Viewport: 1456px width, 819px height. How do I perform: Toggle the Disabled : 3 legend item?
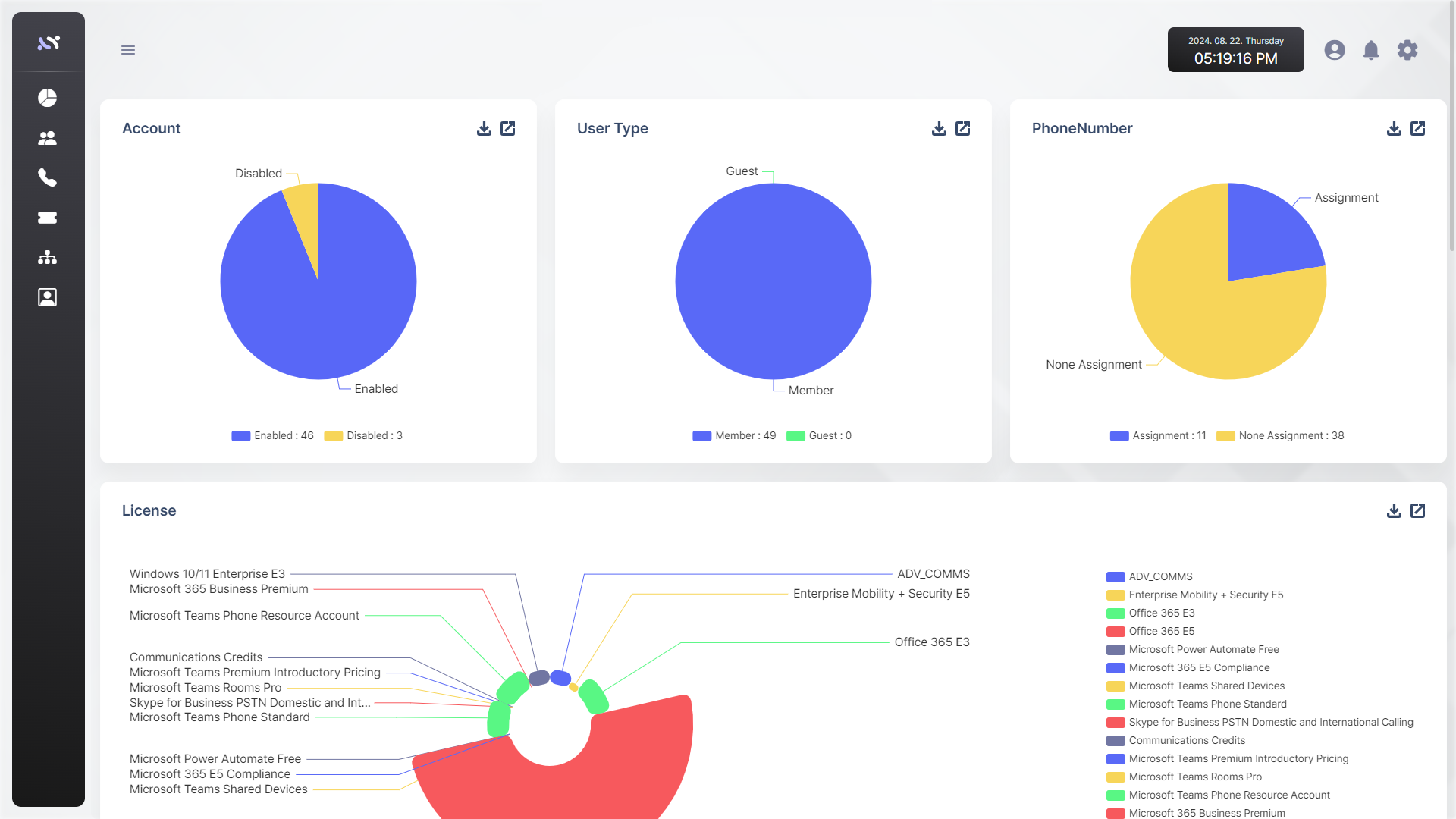[x=364, y=436]
